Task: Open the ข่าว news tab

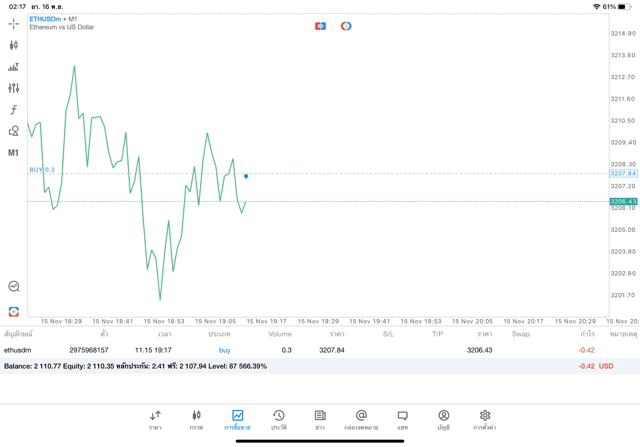Action: point(320,419)
